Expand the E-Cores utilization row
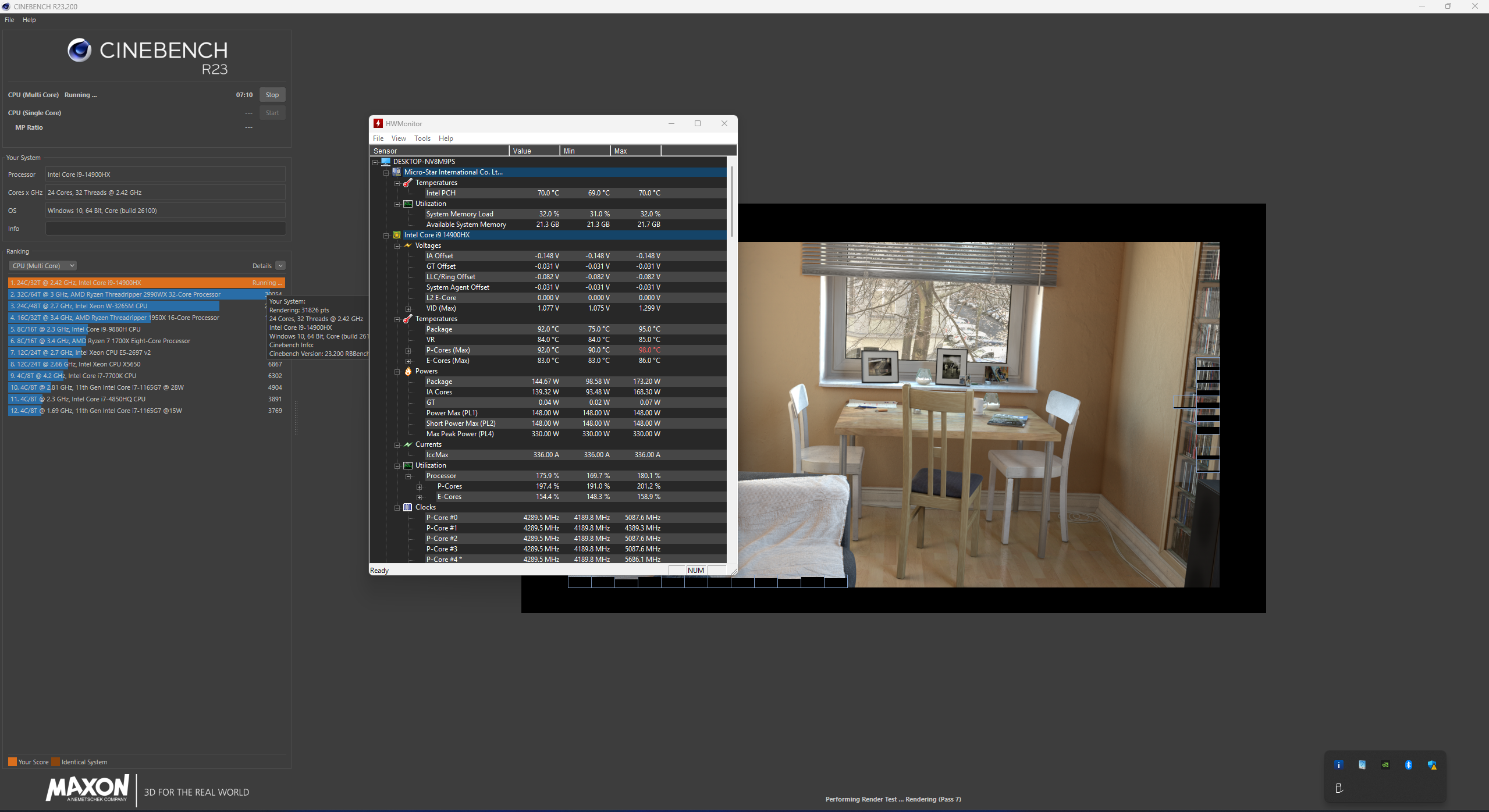 pos(419,497)
